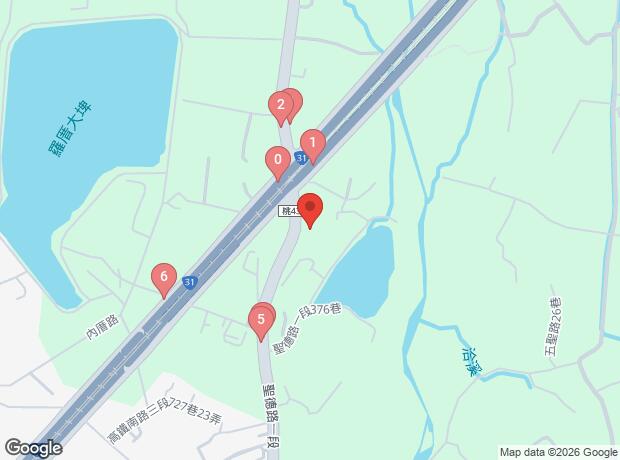This screenshot has width=620, height=460.
Task: Click the 高鐵南路三段727巷23弄 label
Action: [164, 419]
